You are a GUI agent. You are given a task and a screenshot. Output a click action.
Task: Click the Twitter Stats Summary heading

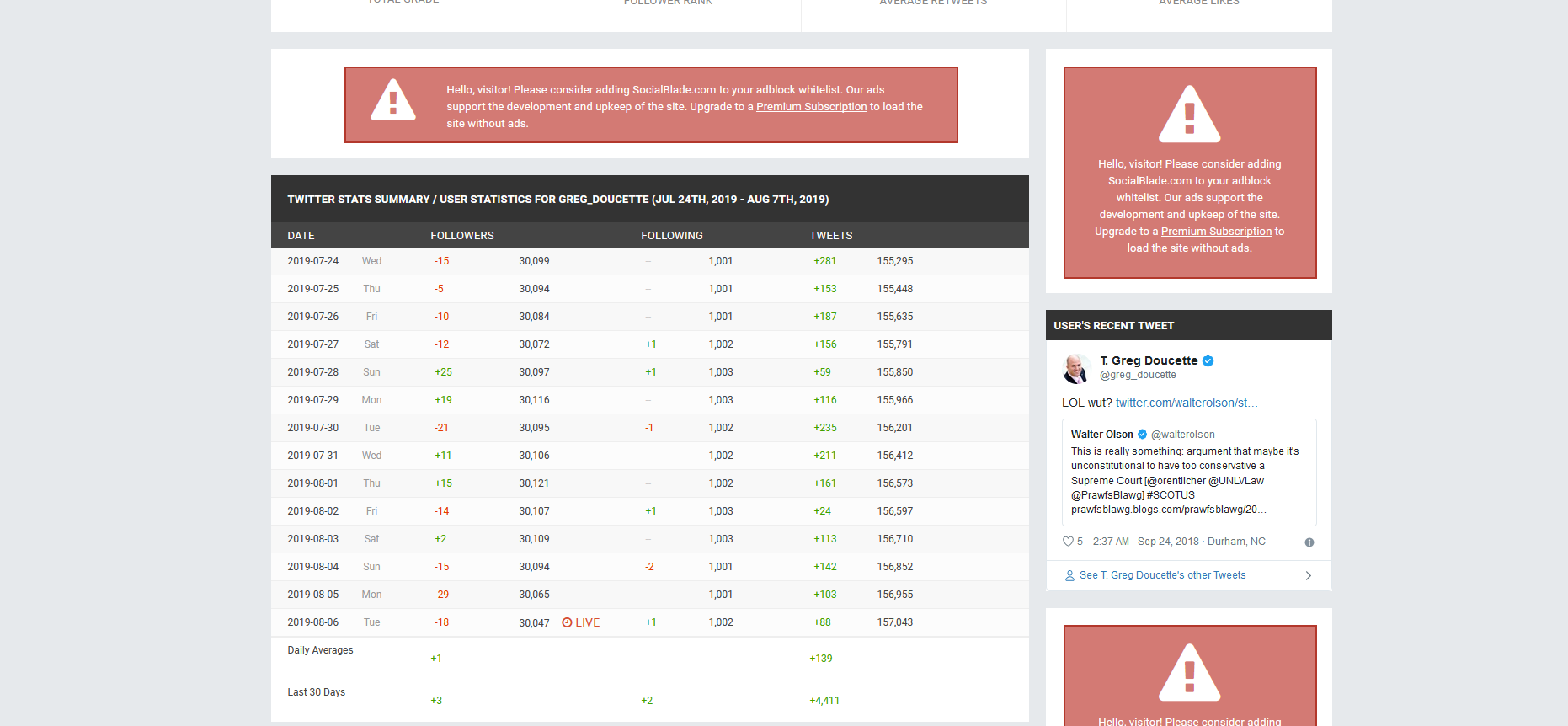tap(558, 200)
